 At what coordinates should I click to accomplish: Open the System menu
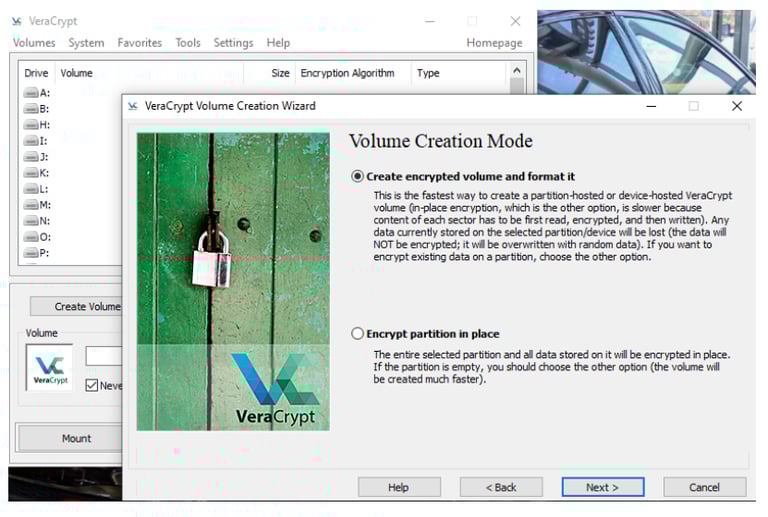tap(86, 43)
